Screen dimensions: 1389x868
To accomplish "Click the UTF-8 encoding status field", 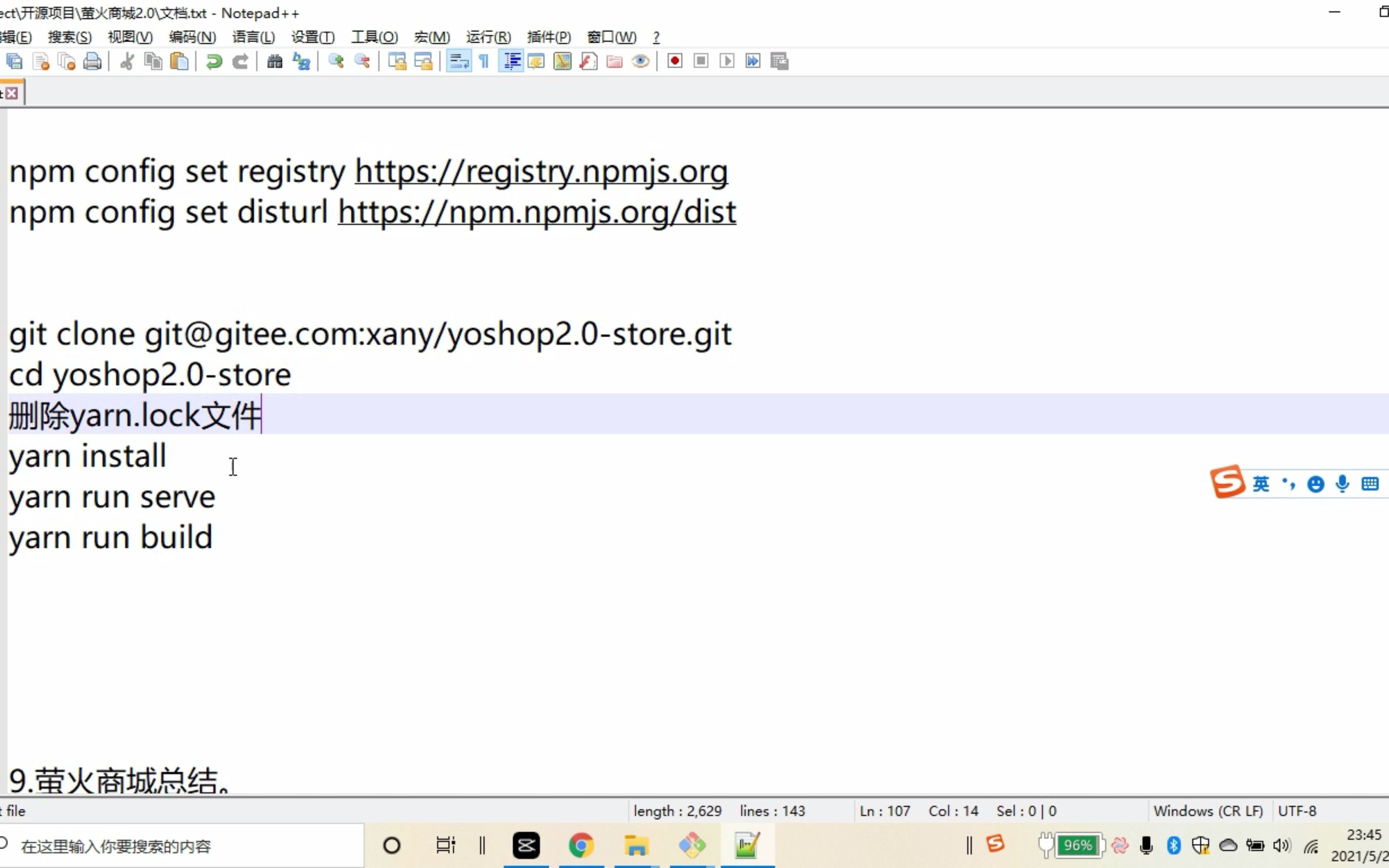I will coord(1297,811).
